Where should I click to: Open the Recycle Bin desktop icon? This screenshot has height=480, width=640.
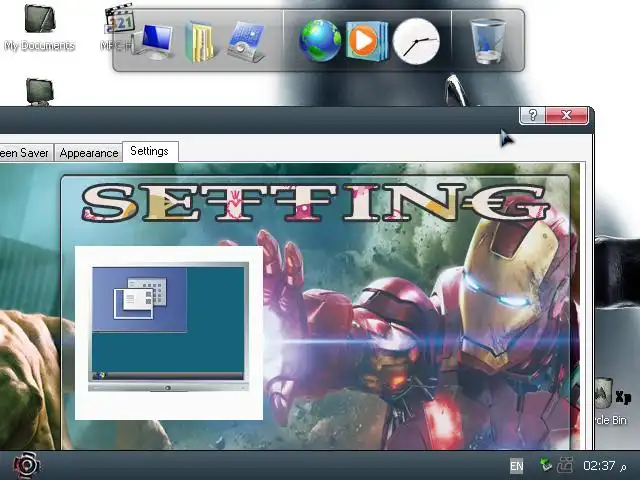click(x=611, y=402)
